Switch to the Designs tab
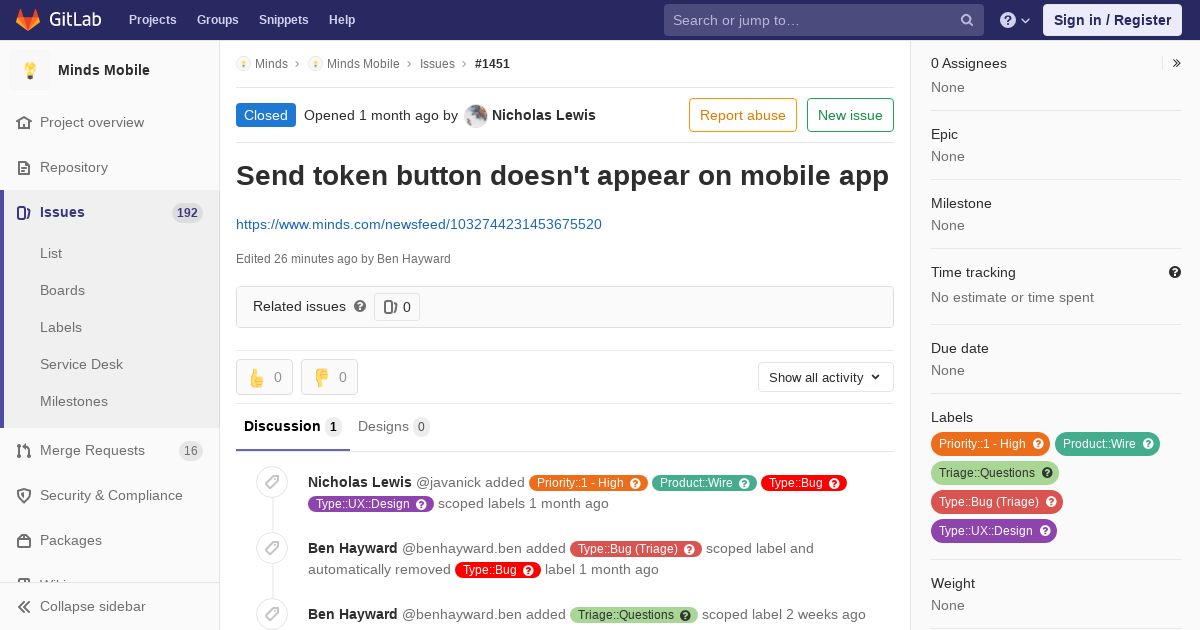The width and height of the screenshot is (1200, 630). click(393, 426)
